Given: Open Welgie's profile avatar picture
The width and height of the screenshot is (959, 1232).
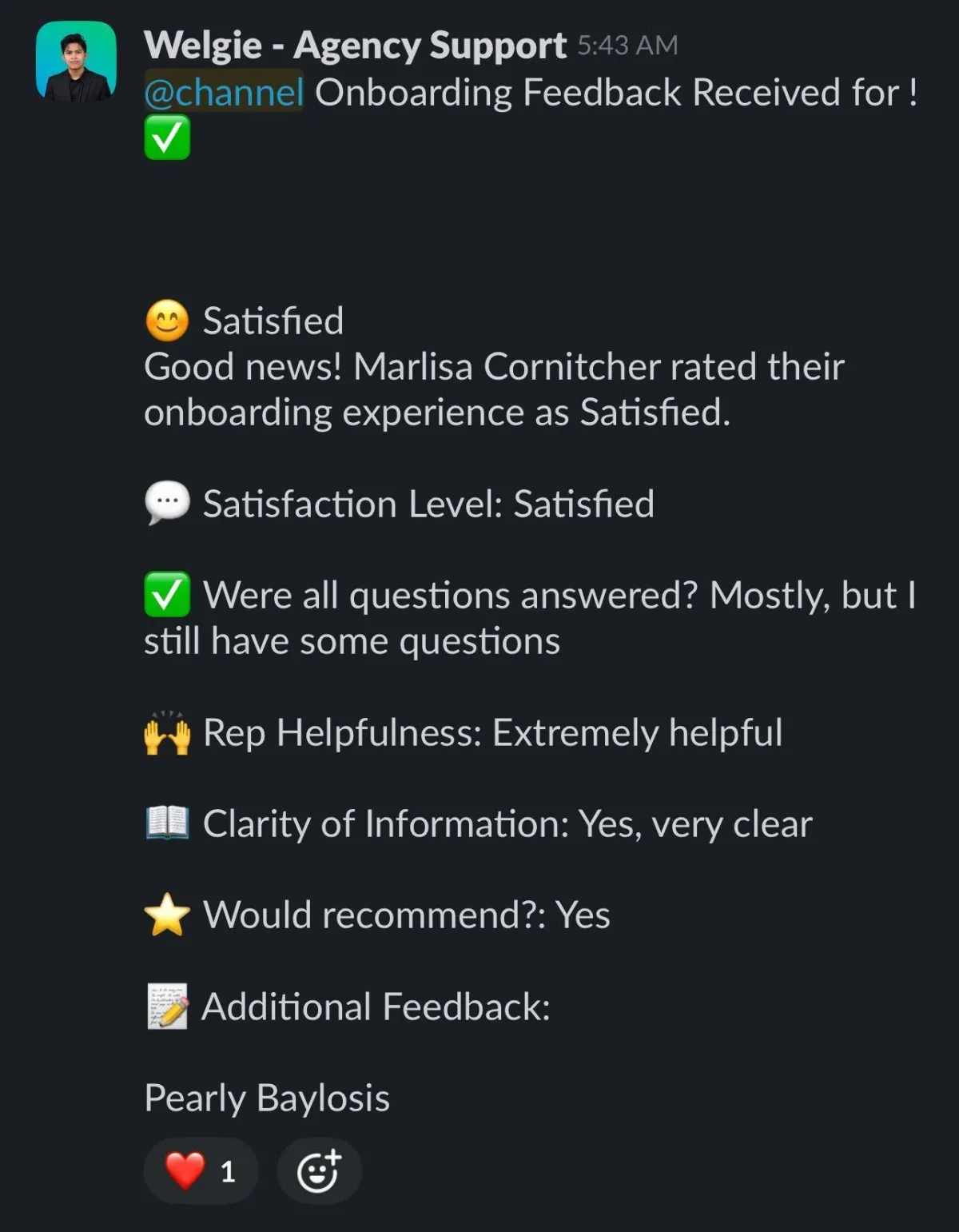Looking at the screenshot, I should (x=76, y=61).
